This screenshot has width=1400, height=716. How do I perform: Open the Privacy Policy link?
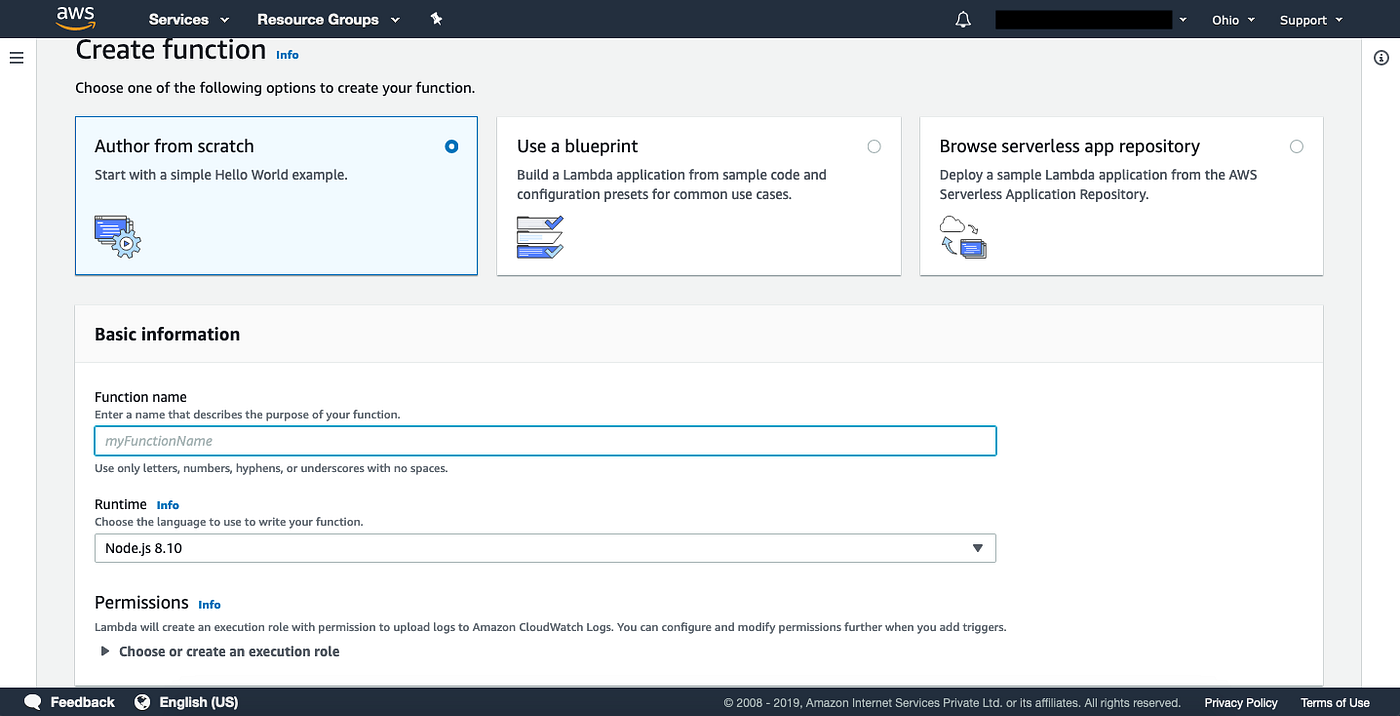tap(1241, 703)
